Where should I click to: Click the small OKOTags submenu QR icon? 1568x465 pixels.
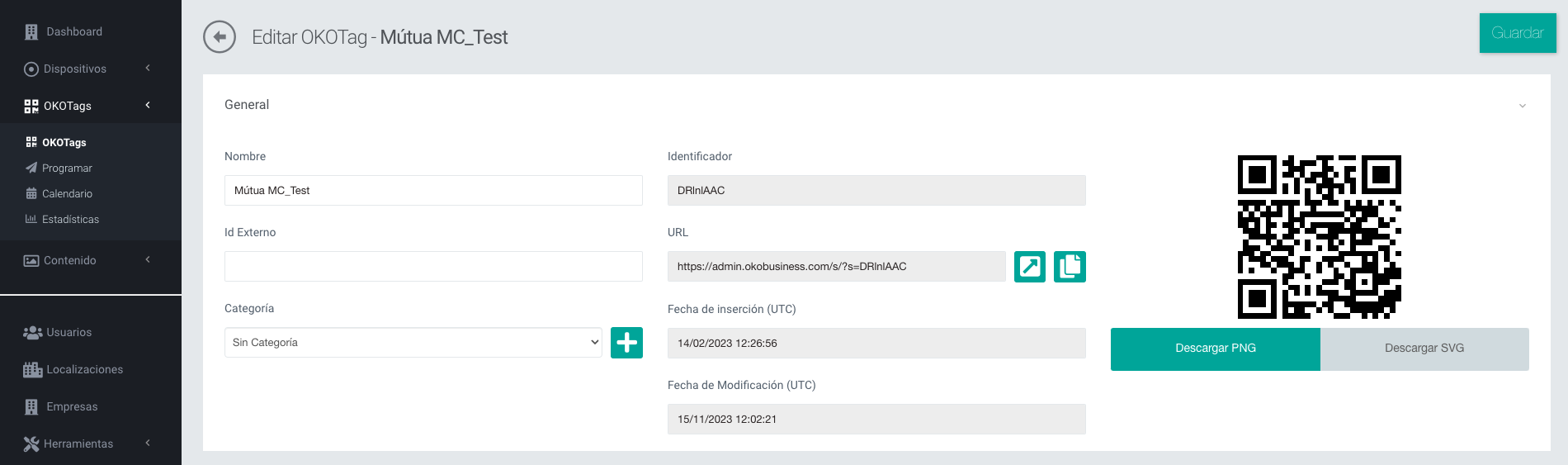click(x=31, y=142)
